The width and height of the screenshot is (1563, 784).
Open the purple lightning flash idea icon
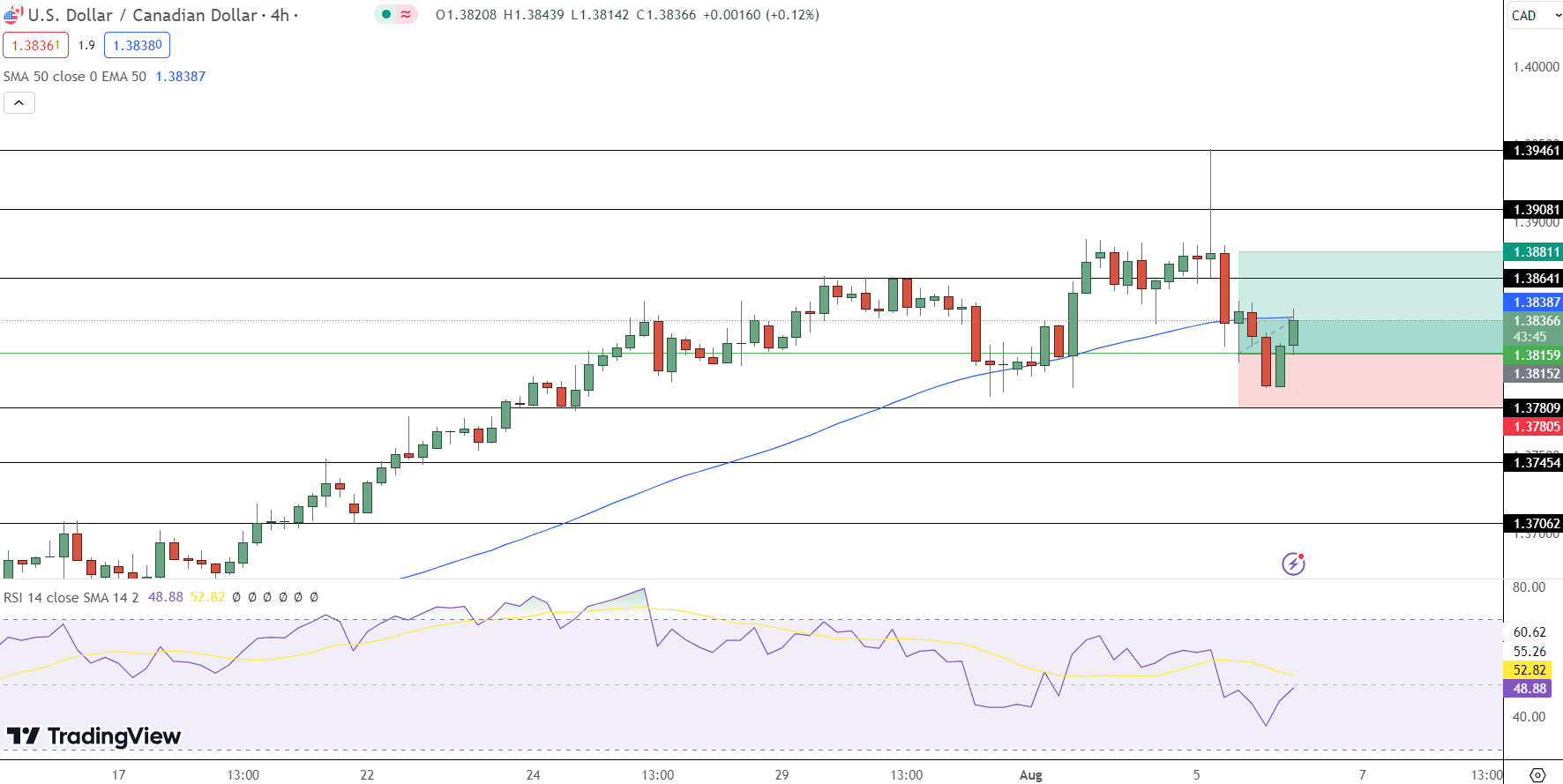(x=1293, y=564)
